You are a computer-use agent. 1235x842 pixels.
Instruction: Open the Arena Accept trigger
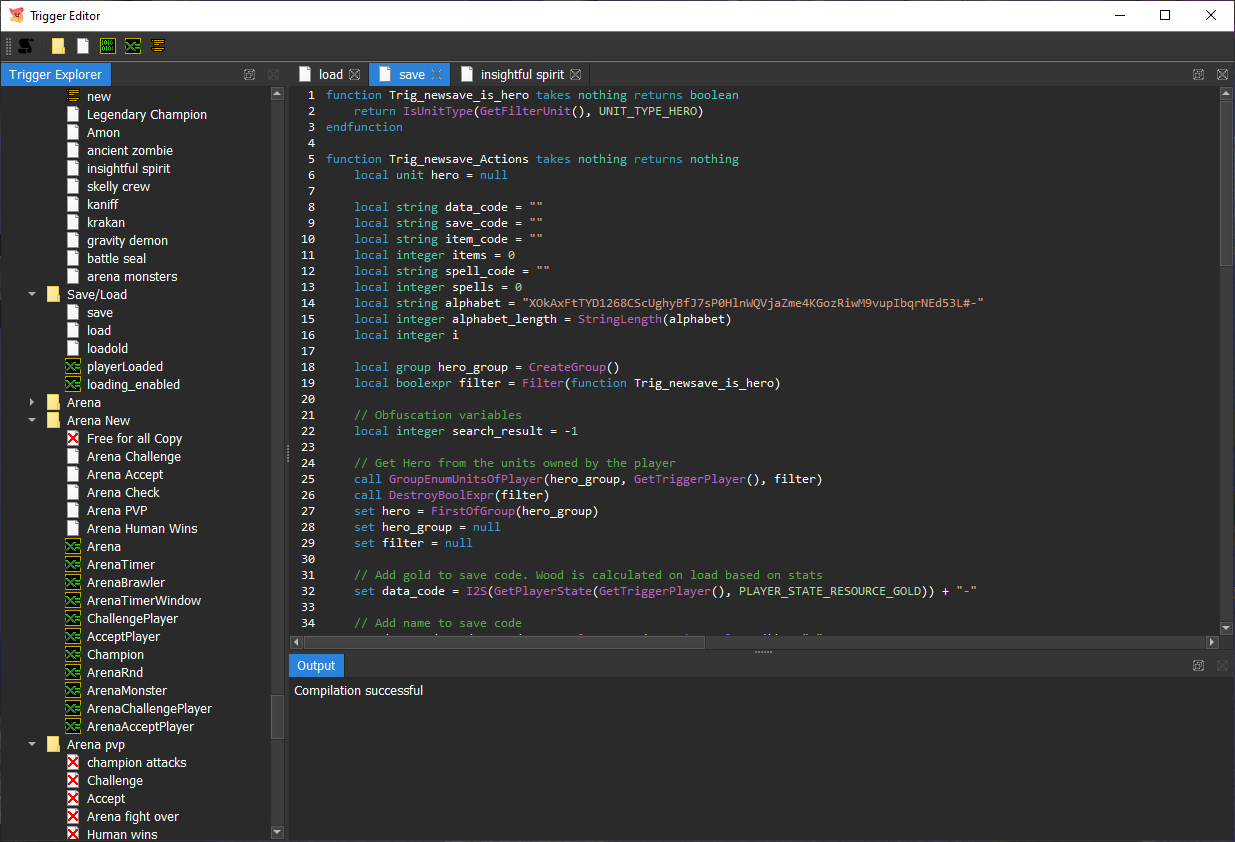click(x=125, y=475)
